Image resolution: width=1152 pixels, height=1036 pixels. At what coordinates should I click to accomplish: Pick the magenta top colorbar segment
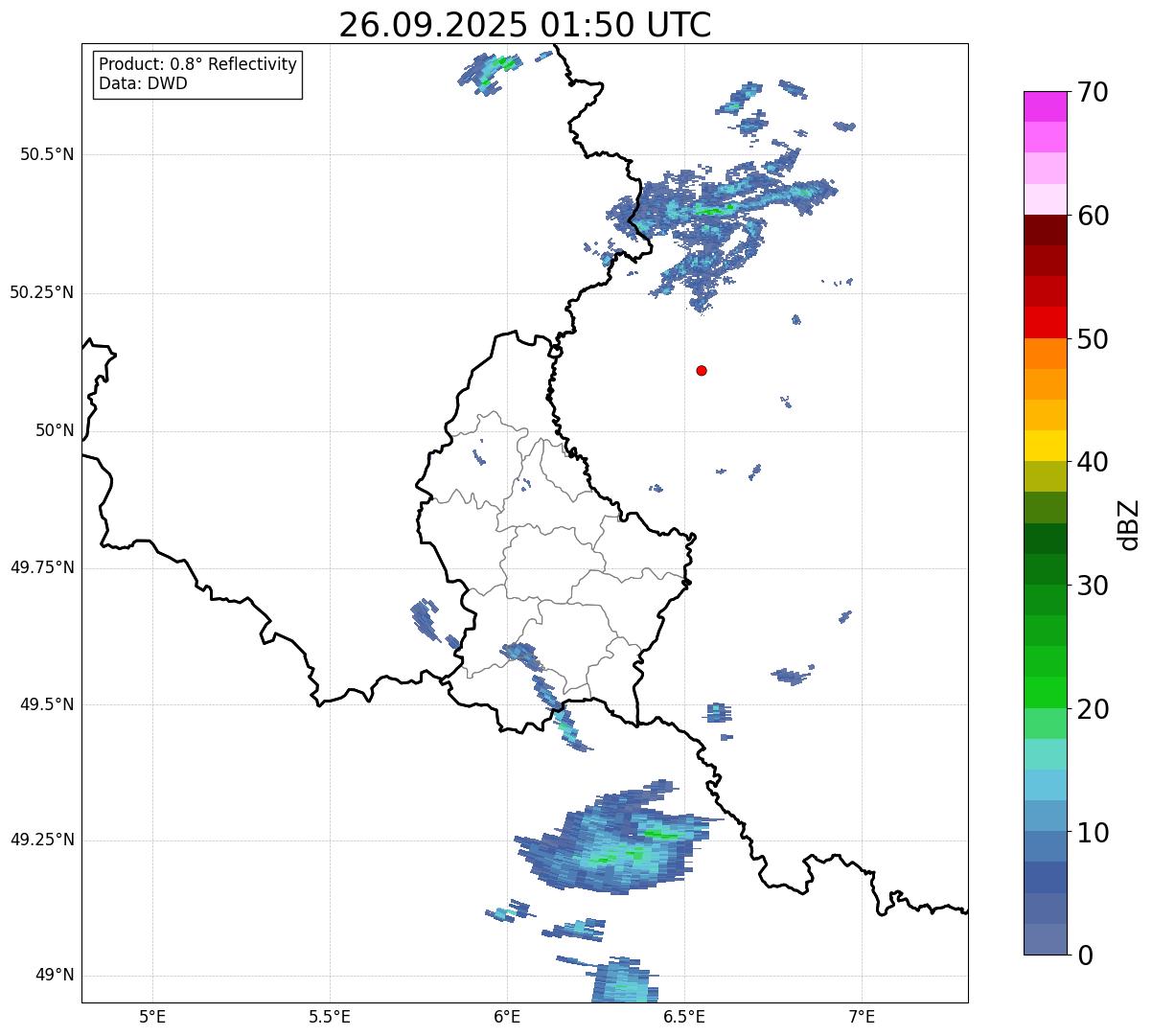(1046, 106)
